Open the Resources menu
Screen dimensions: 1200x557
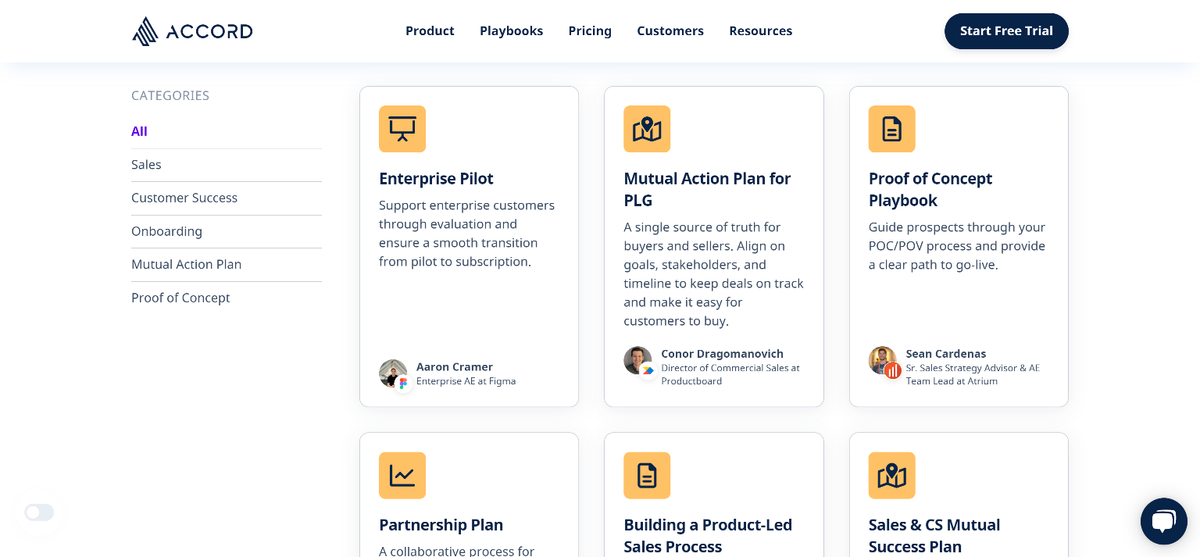coord(760,31)
